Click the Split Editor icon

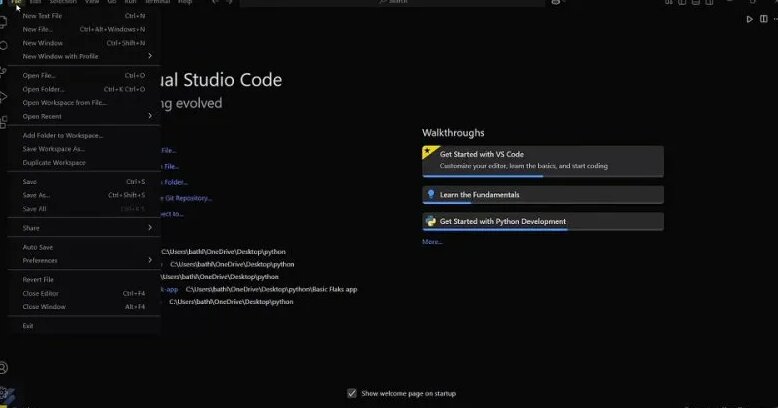pyautogui.click(x=764, y=19)
